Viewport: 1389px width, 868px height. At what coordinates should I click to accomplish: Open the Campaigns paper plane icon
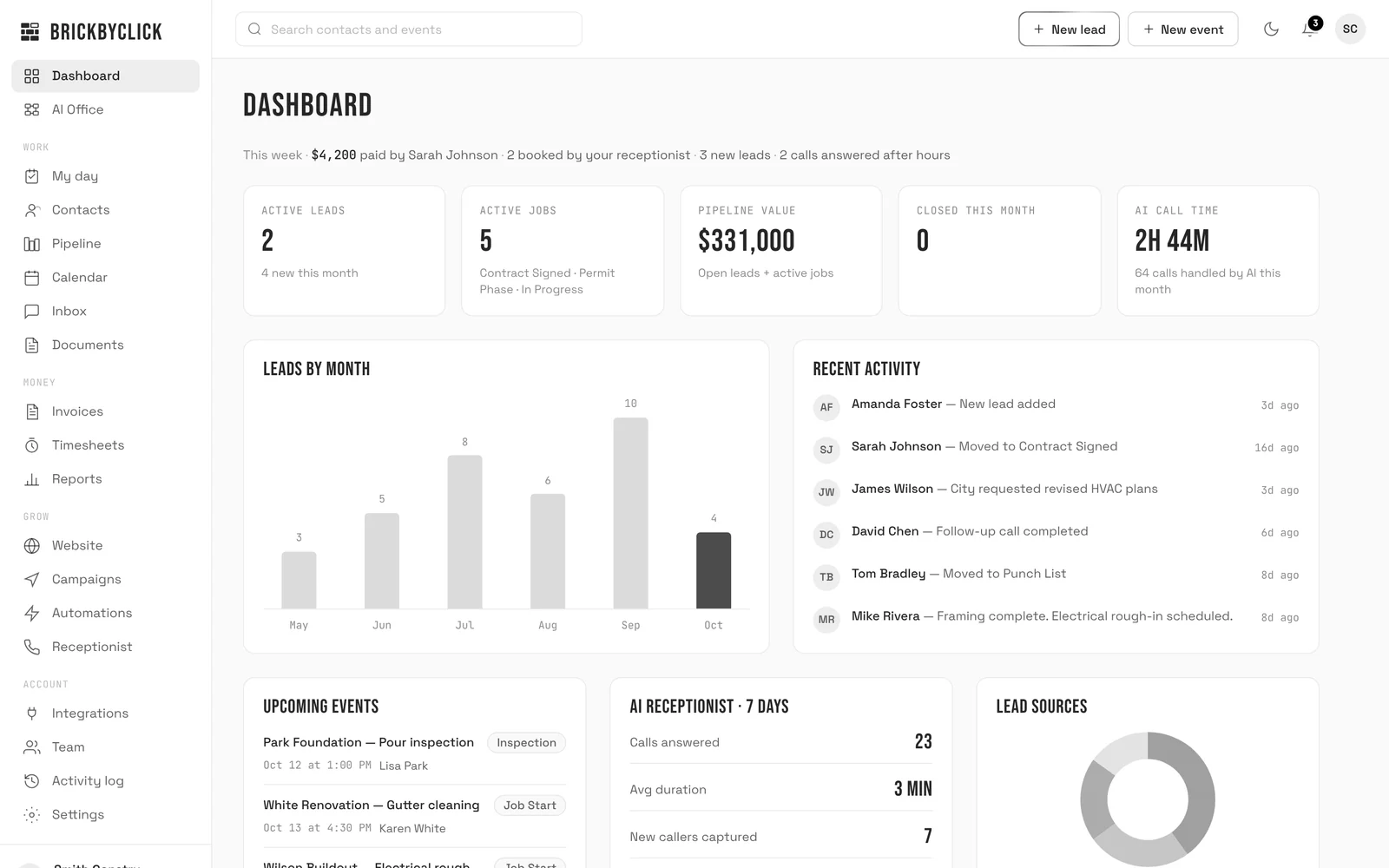(x=32, y=580)
